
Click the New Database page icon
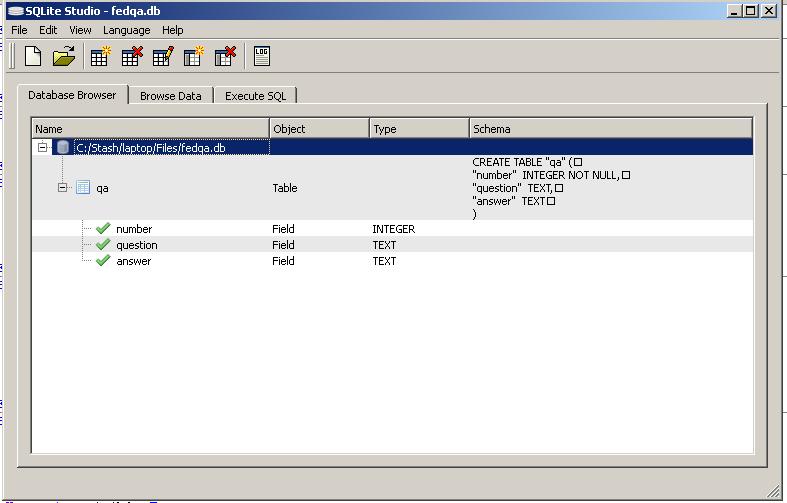pos(33,56)
